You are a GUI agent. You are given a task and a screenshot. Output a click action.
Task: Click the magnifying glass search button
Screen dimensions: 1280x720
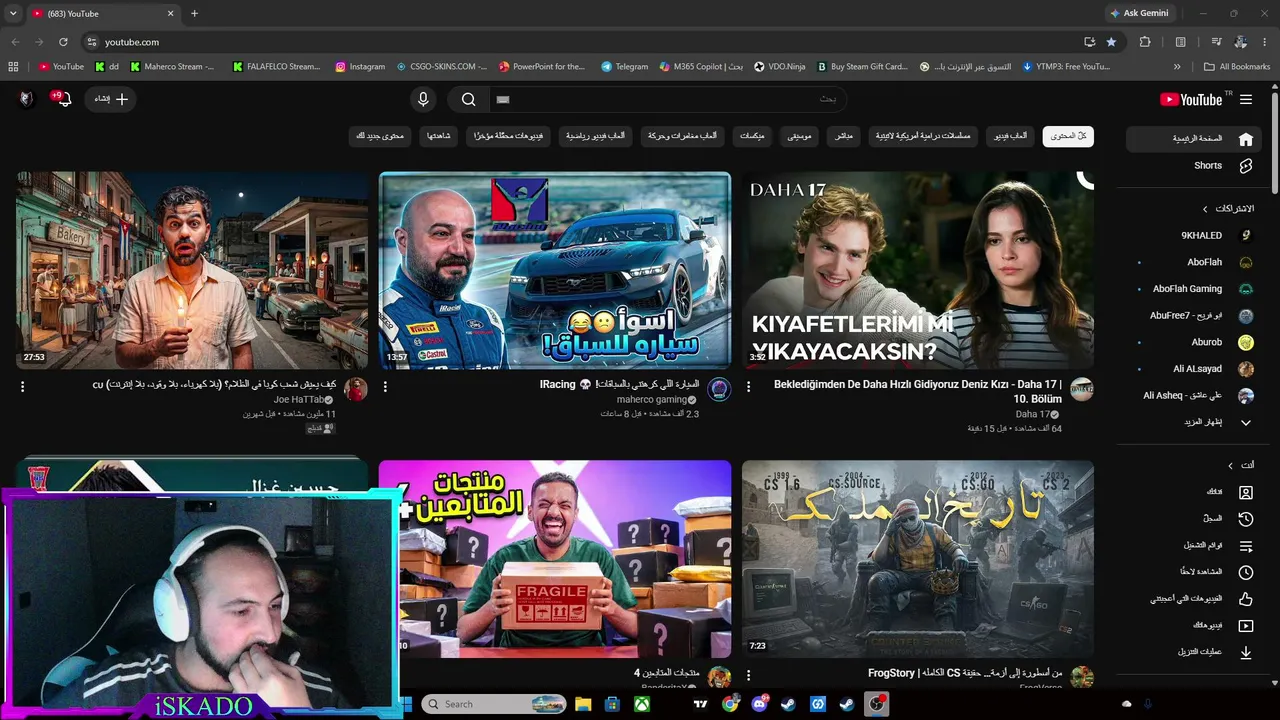point(468,99)
